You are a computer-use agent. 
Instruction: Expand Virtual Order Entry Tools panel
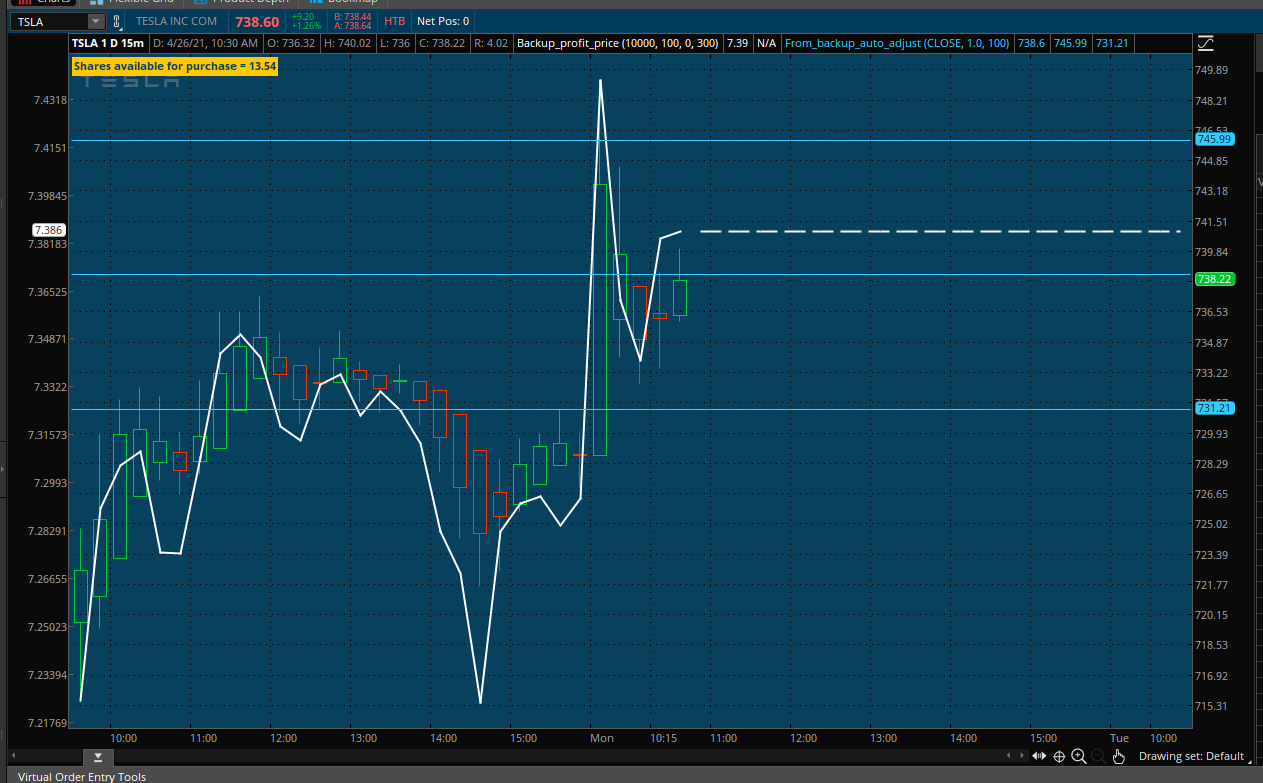82,776
